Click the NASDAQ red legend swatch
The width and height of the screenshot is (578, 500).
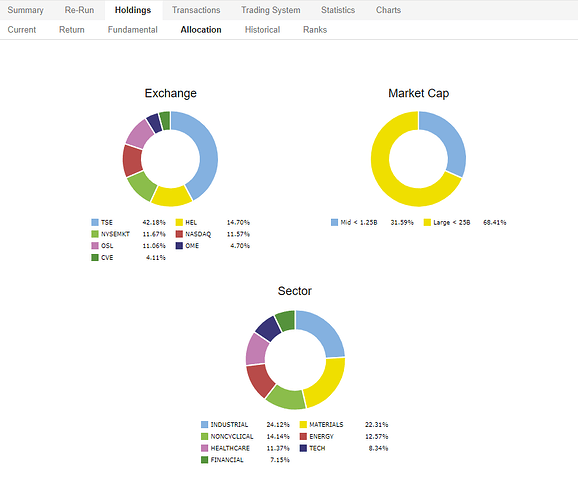pyautogui.click(x=179, y=234)
